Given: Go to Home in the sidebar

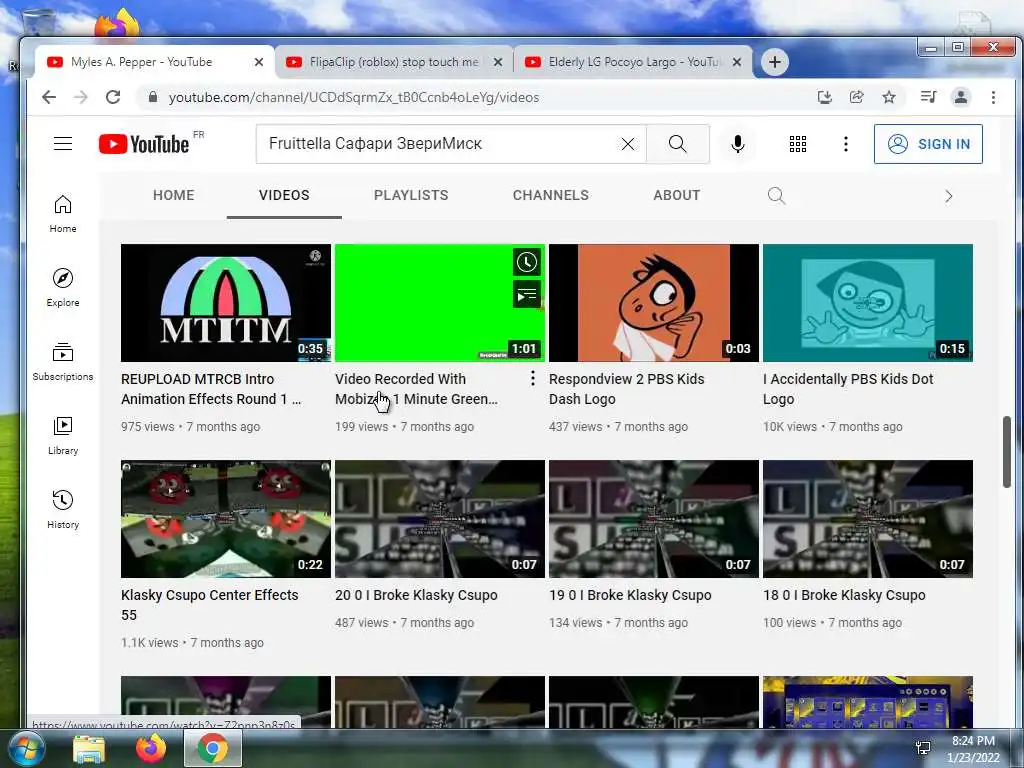Looking at the screenshot, I should [63, 214].
